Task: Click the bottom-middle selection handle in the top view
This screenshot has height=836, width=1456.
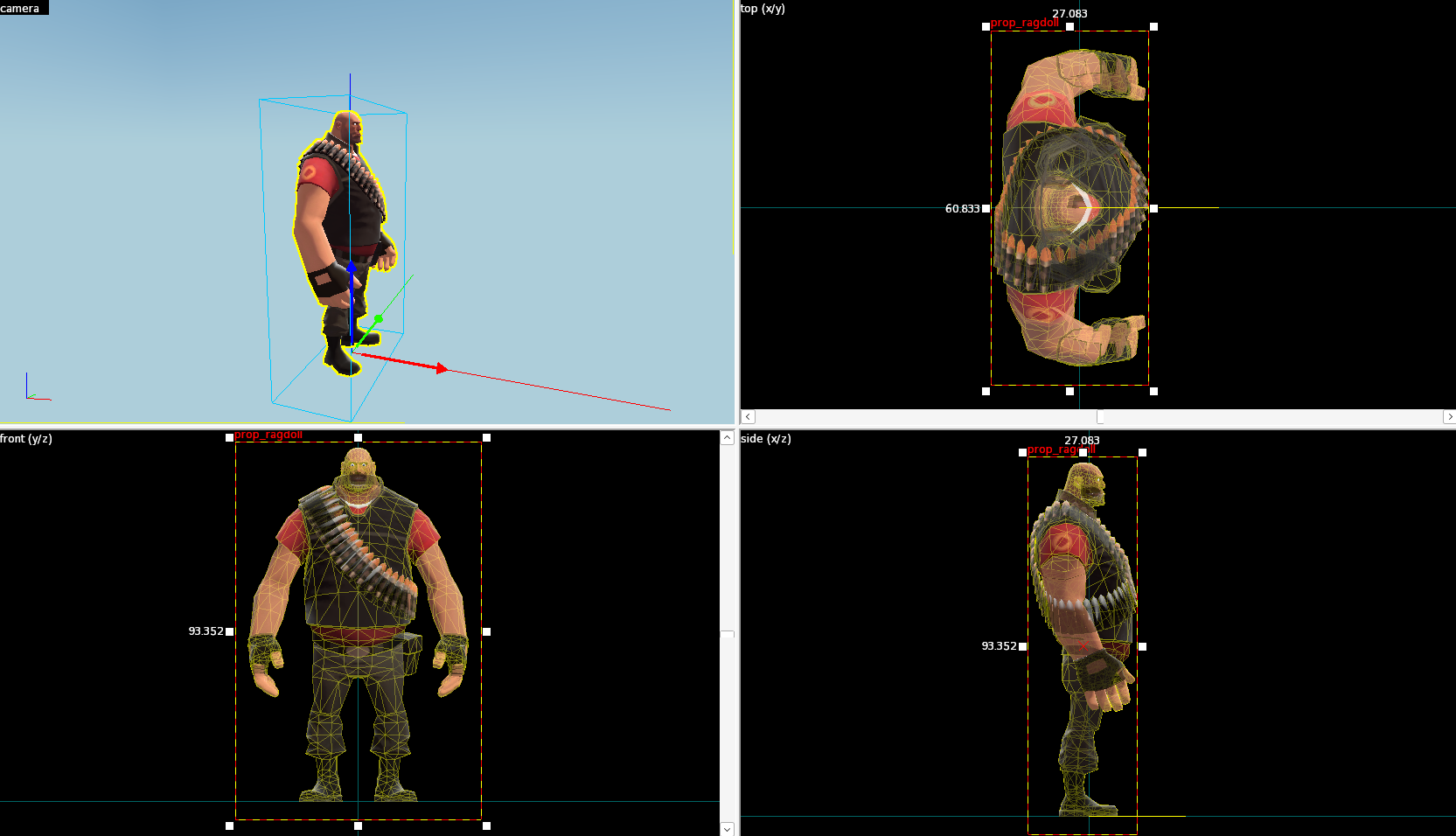Action: [1070, 392]
